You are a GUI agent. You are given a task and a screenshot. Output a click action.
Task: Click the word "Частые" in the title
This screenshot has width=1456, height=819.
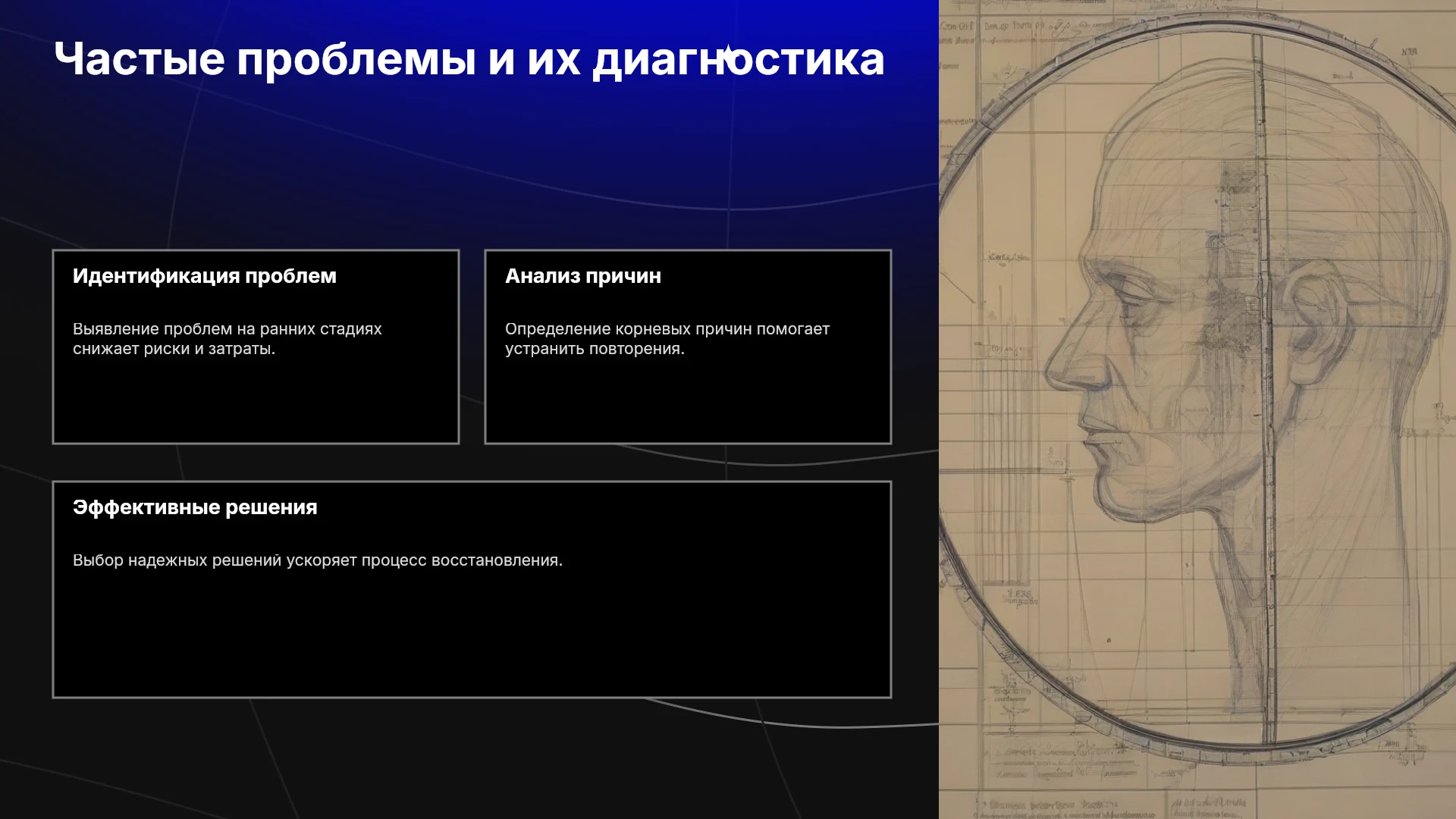tap(140, 59)
